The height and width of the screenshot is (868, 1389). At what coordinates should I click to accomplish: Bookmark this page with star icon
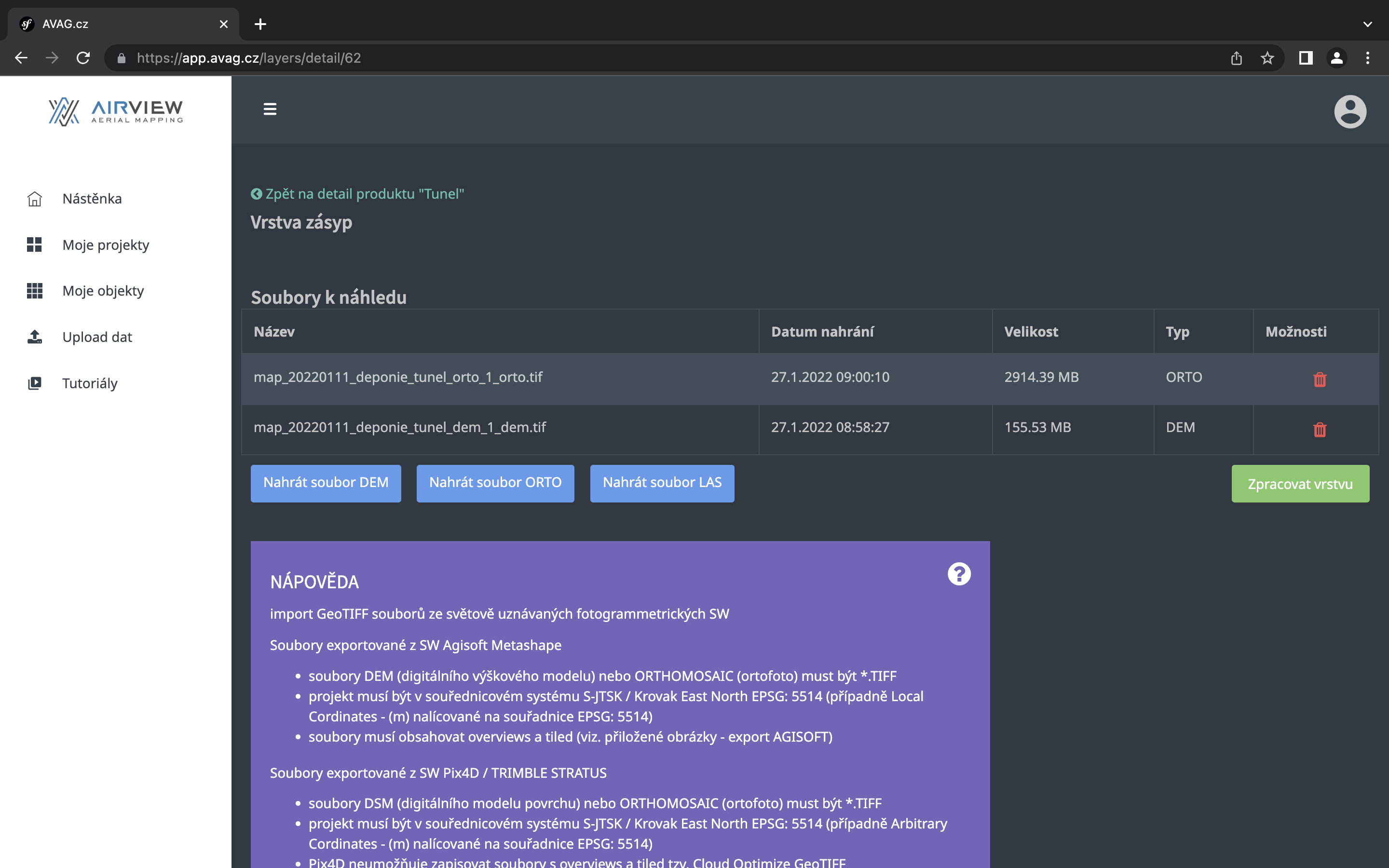point(1267,58)
